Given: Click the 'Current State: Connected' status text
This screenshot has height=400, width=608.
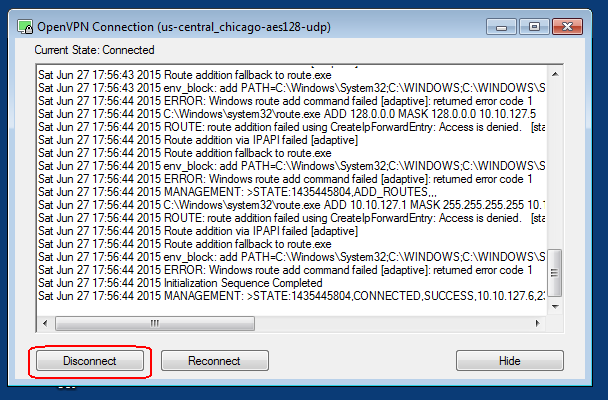Looking at the screenshot, I should click(94, 50).
